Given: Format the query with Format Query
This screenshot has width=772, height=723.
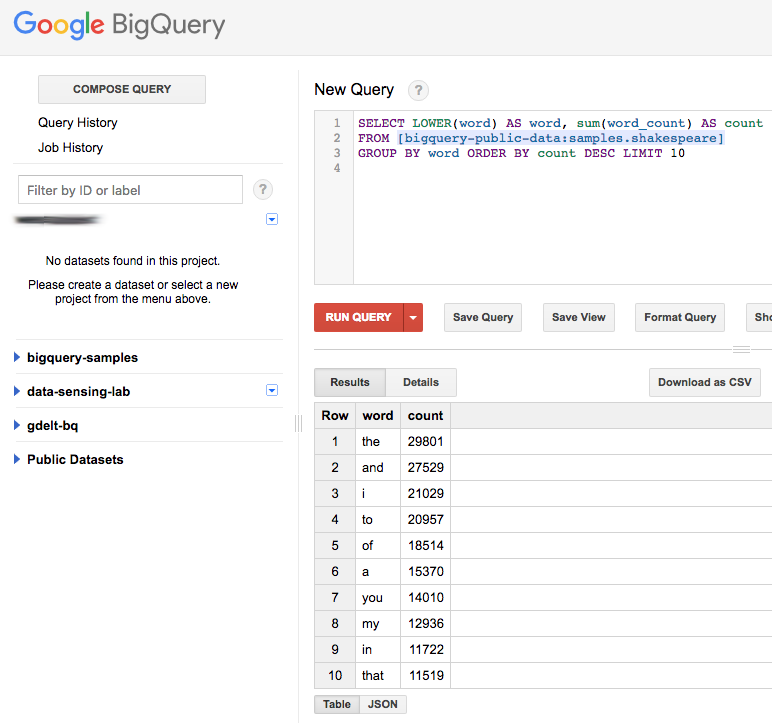Looking at the screenshot, I should click(x=680, y=318).
